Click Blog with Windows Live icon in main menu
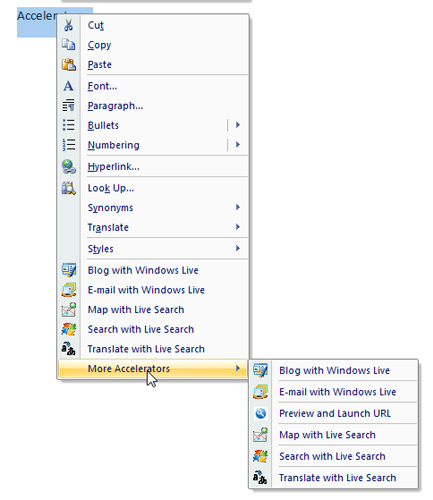 click(x=69, y=270)
